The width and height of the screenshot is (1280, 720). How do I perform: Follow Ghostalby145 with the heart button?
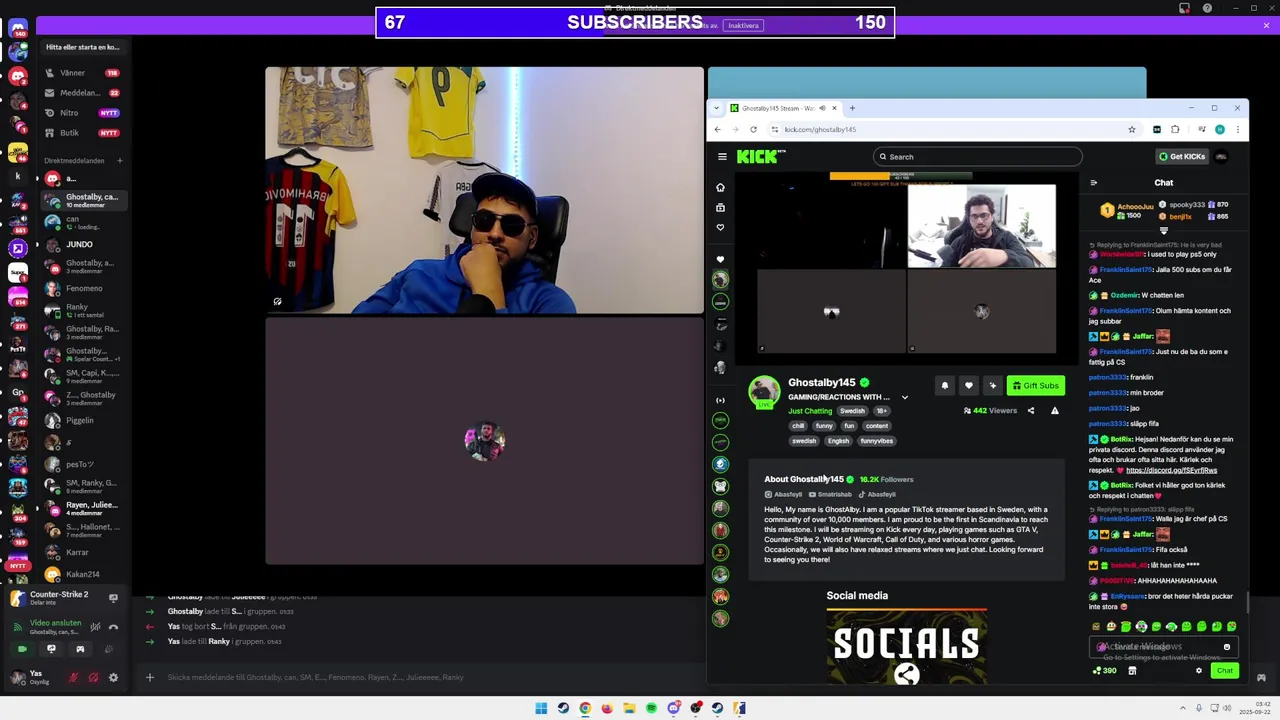(968, 385)
